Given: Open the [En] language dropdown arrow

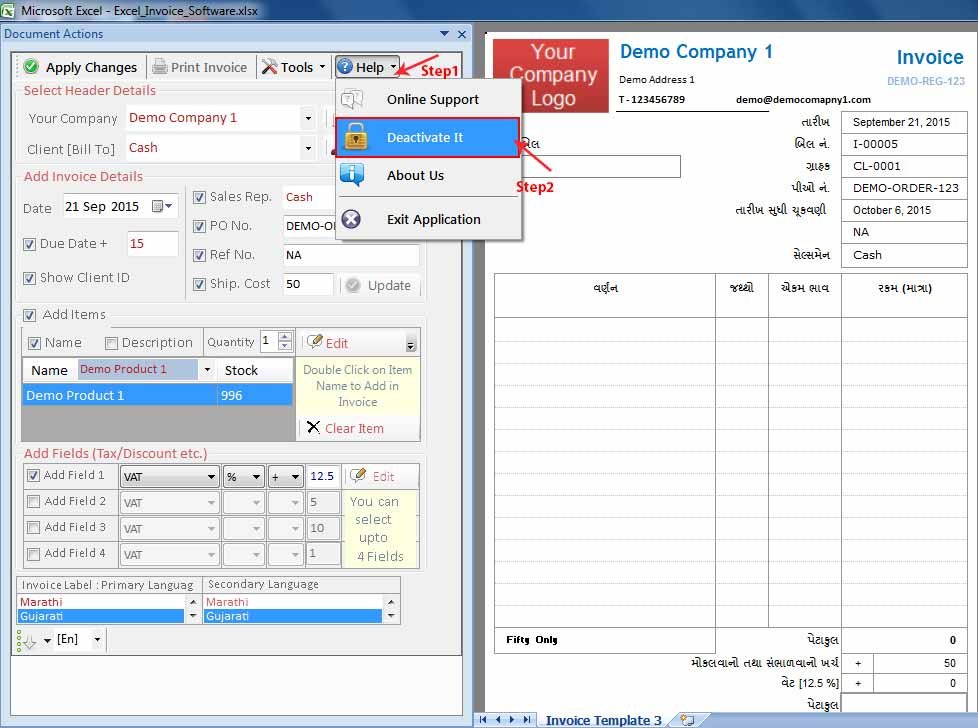Looking at the screenshot, I should pyautogui.click(x=97, y=639).
